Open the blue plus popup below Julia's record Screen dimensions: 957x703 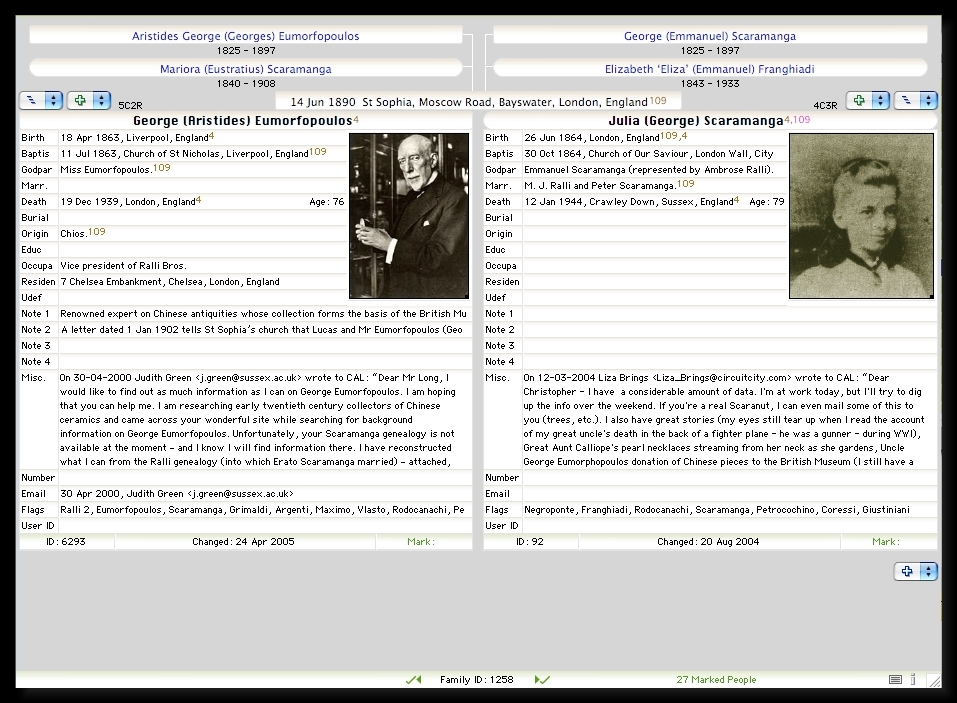(915, 572)
